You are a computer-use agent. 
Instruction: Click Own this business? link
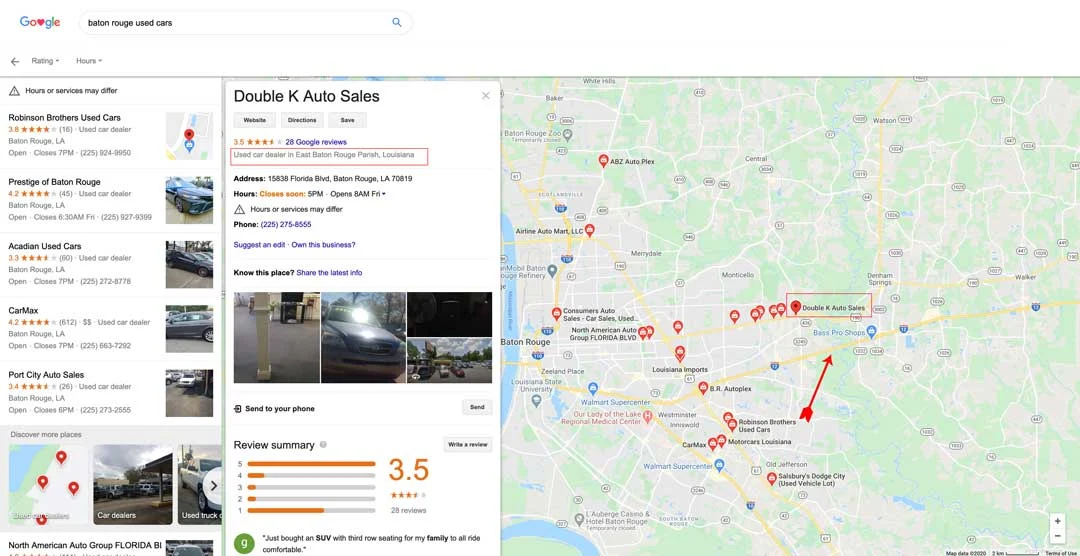pyautogui.click(x=323, y=245)
